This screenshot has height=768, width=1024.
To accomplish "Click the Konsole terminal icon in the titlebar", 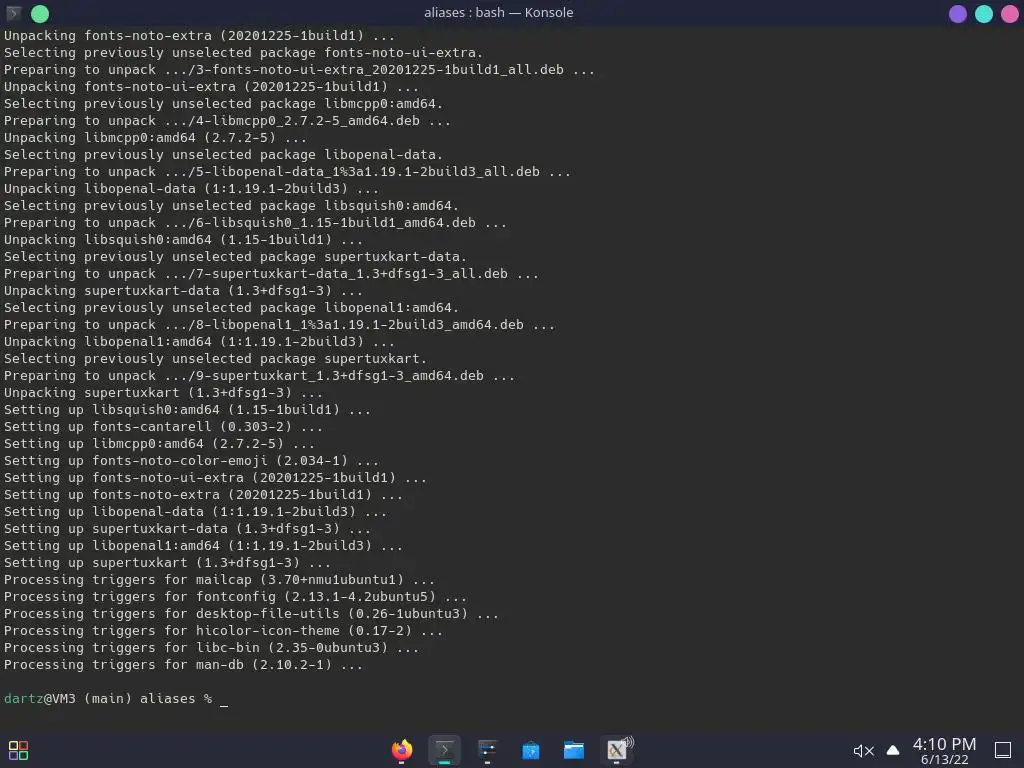I will (13, 12).
